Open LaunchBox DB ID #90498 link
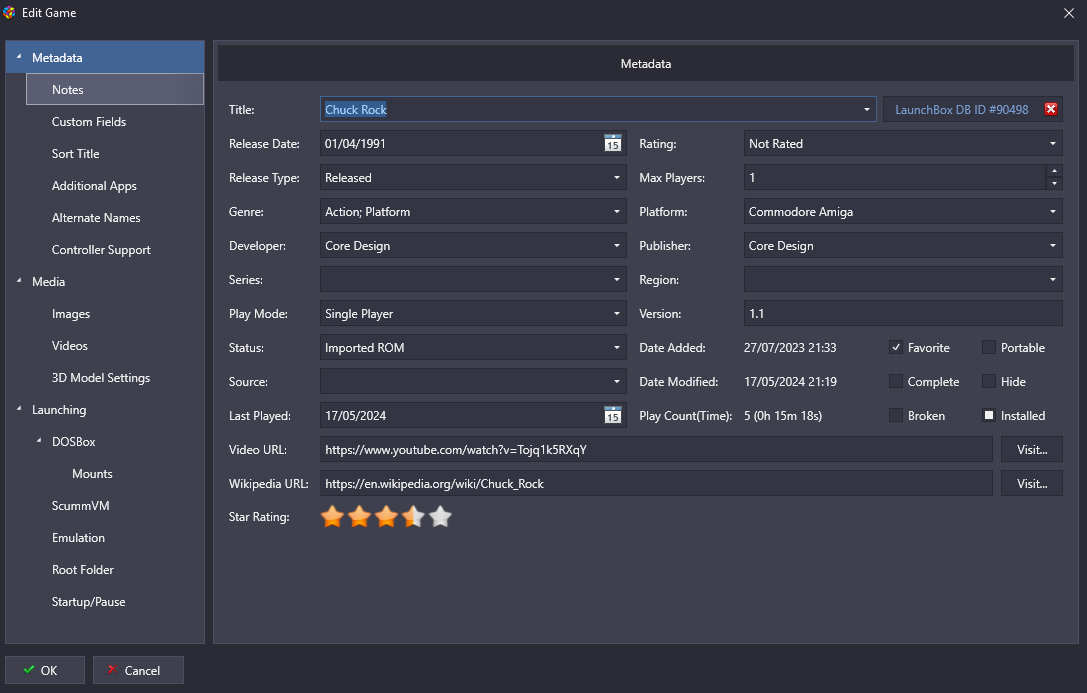 pos(962,109)
